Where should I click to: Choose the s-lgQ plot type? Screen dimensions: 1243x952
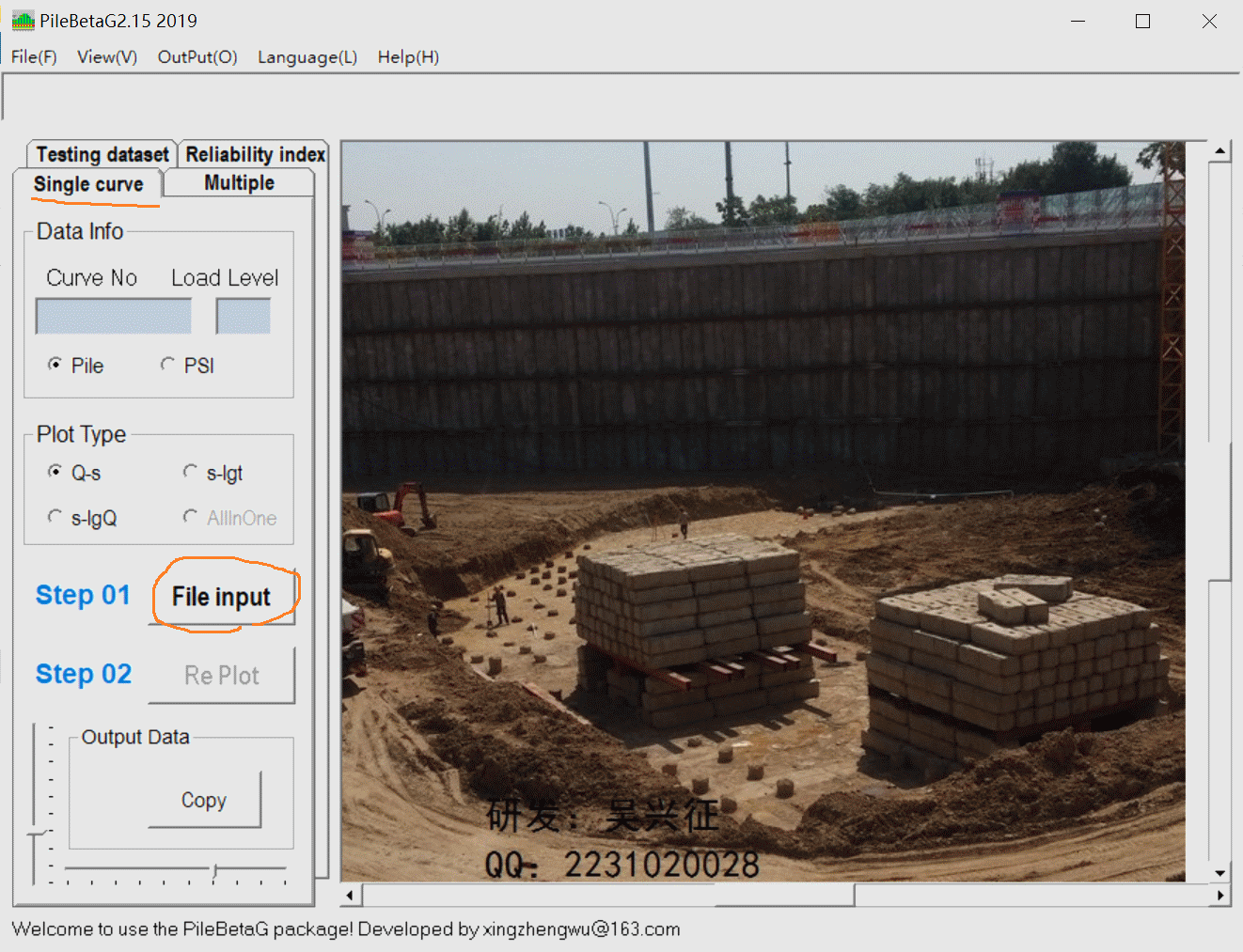[55, 517]
